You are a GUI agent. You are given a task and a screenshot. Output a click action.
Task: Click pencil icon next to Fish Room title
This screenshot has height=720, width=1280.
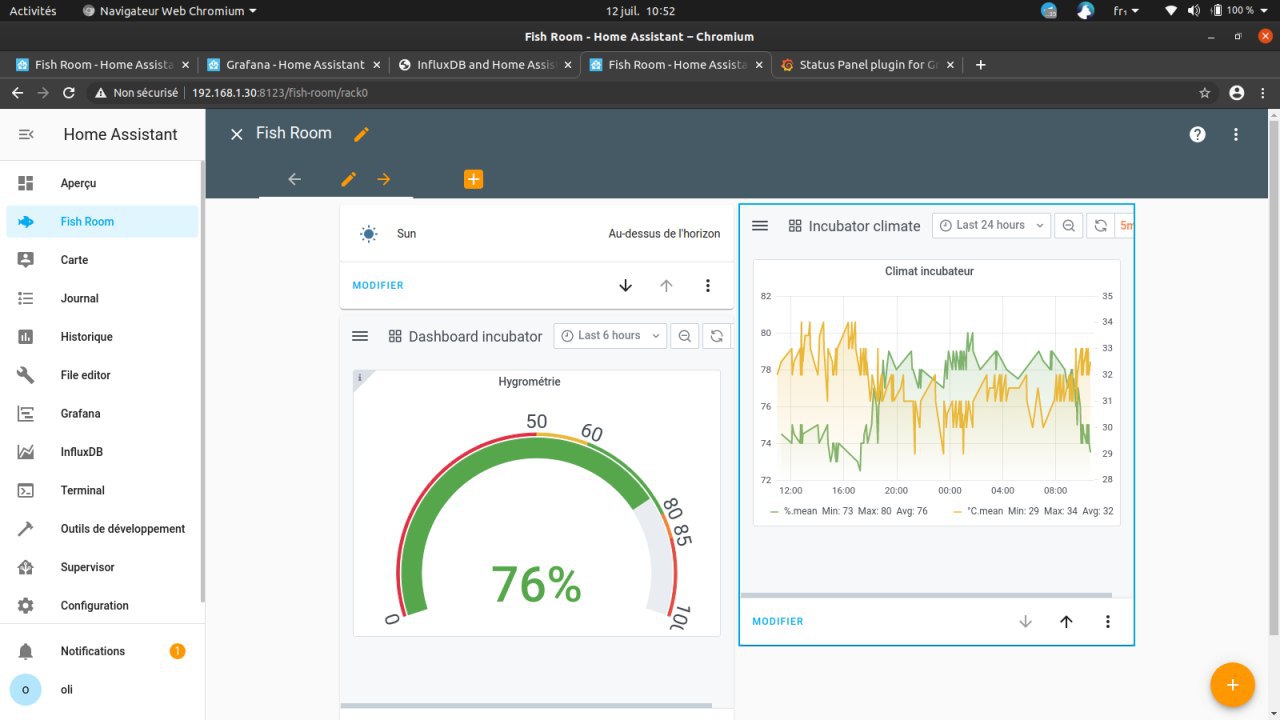[x=361, y=134]
